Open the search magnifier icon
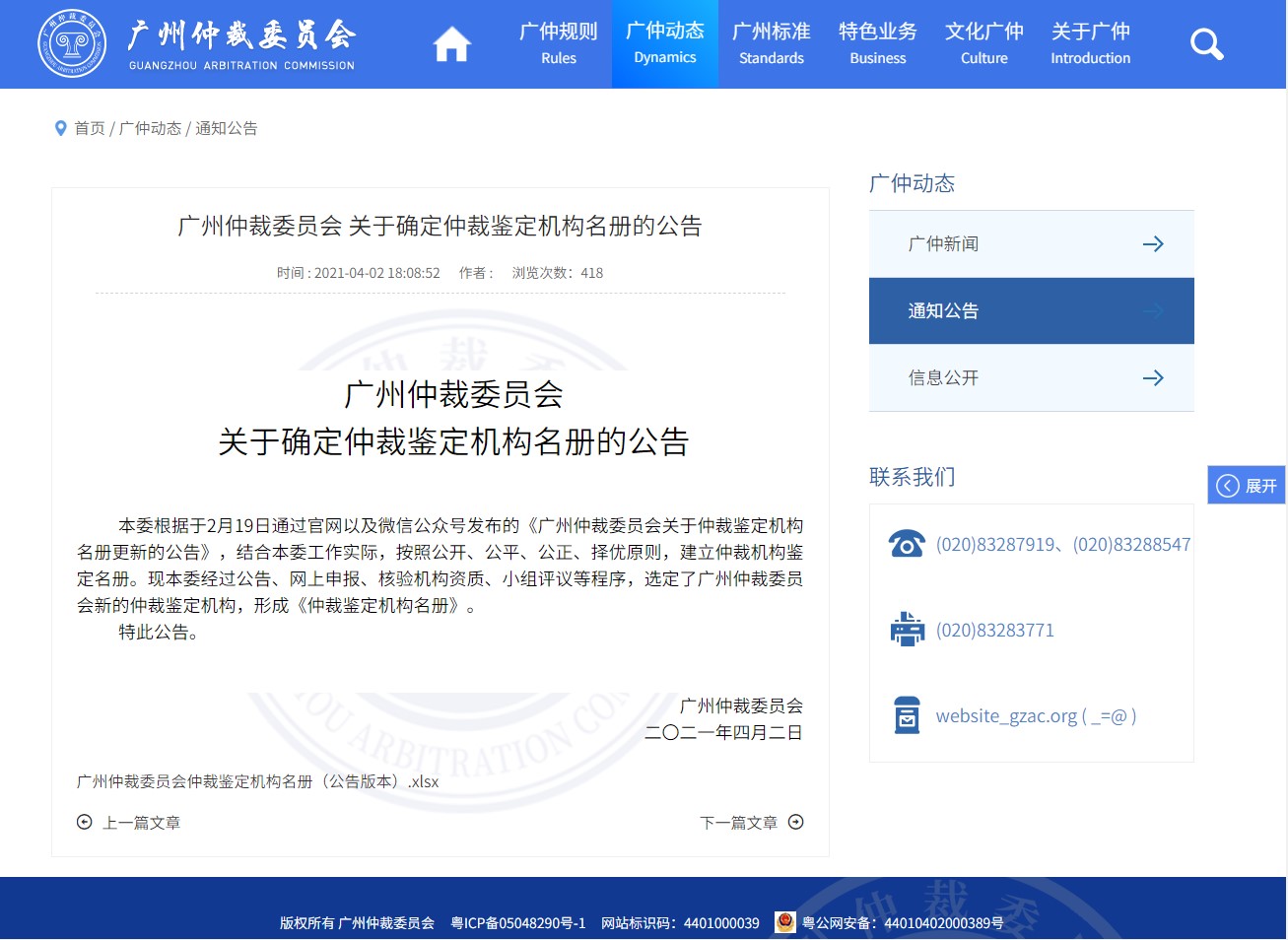Screen dimensions: 1288x940 tap(1206, 44)
